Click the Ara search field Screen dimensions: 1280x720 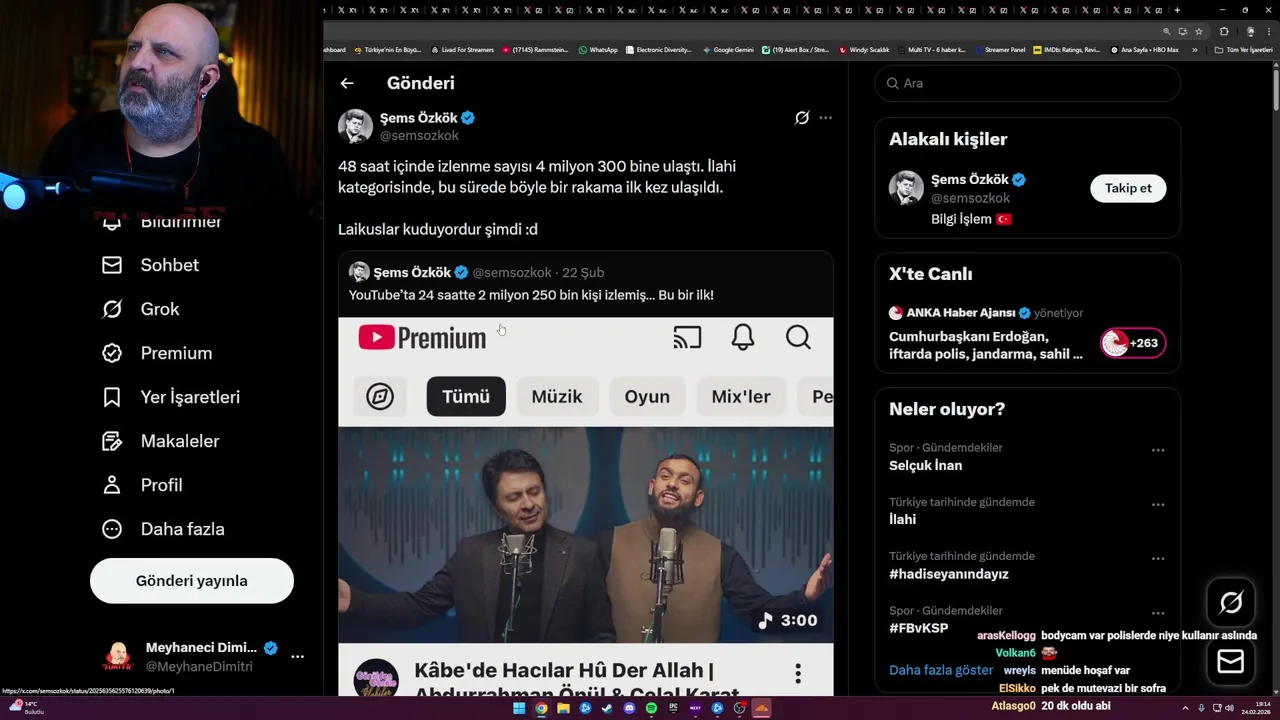(x=1028, y=83)
